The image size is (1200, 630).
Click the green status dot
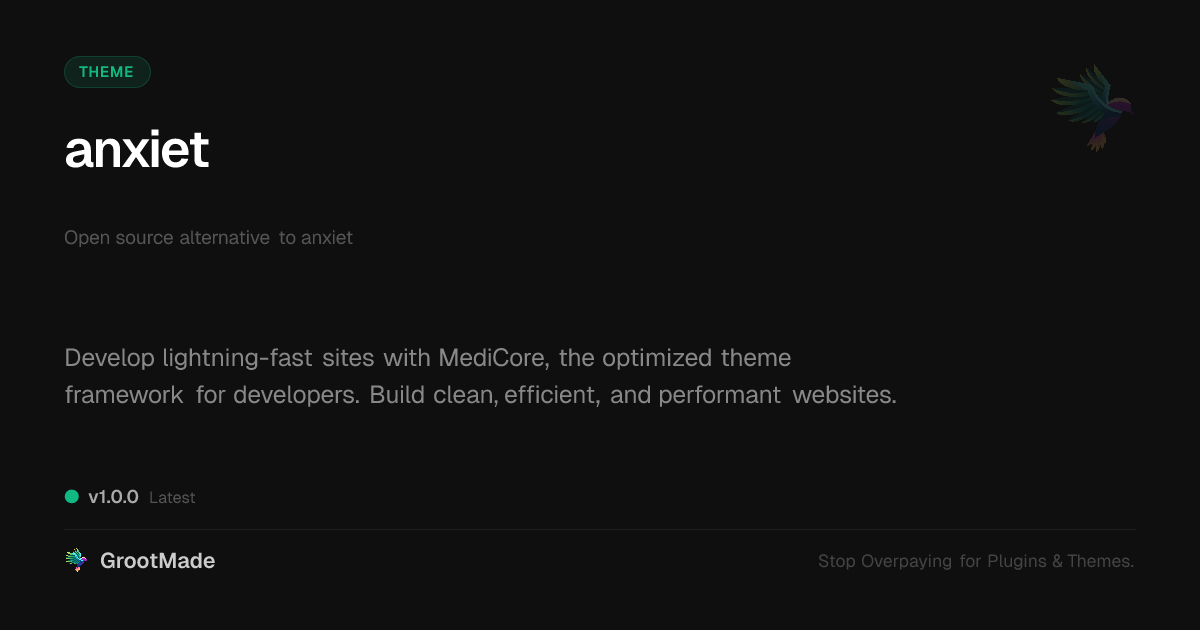click(72, 497)
